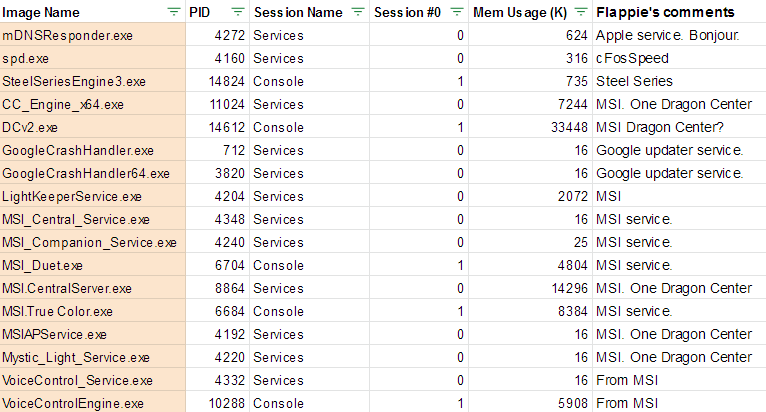Select memory usage cell 624
The width and height of the screenshot is (766, 412).
click(x=531, y=35)
